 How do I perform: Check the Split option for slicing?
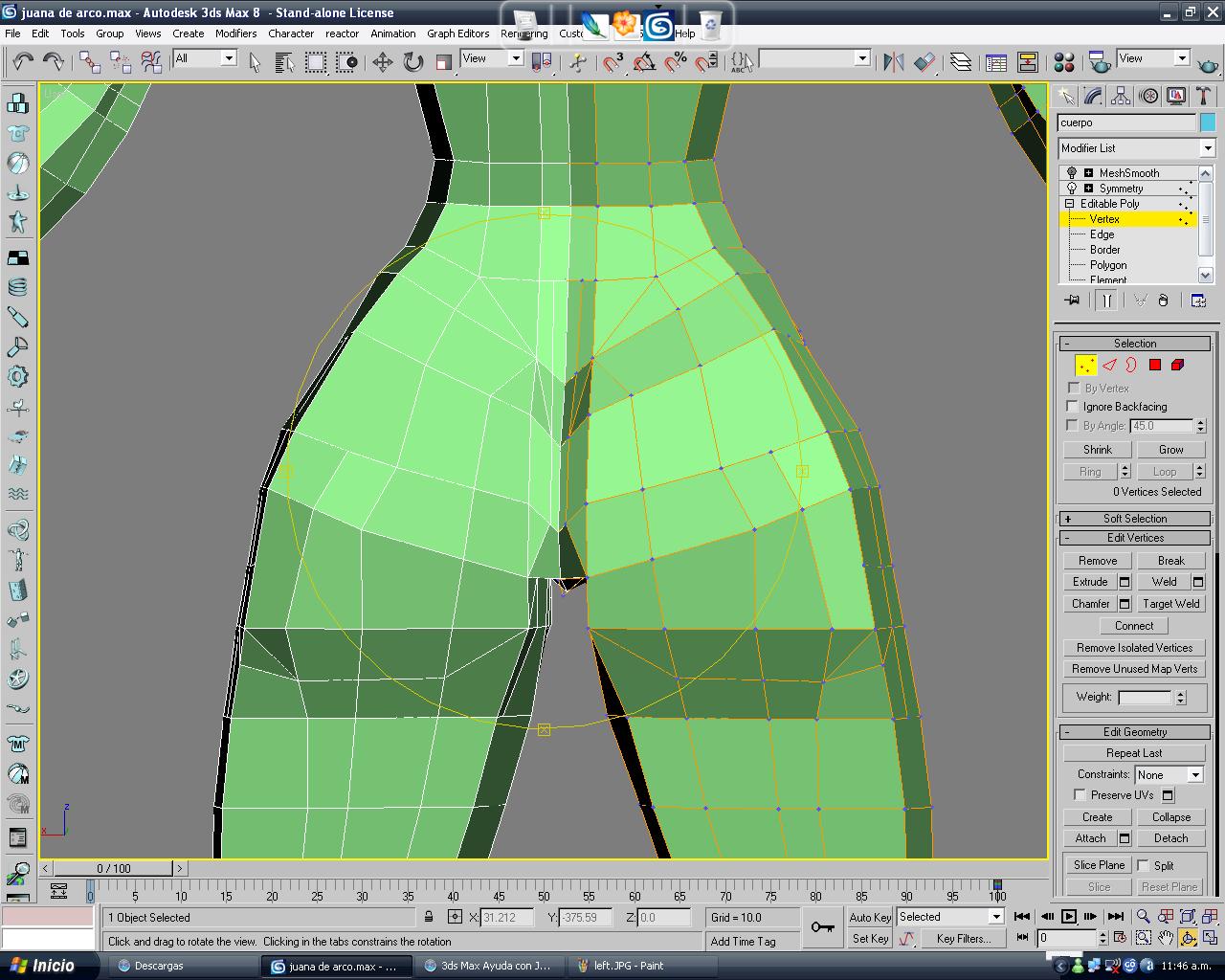click(x=1143, y=865)
